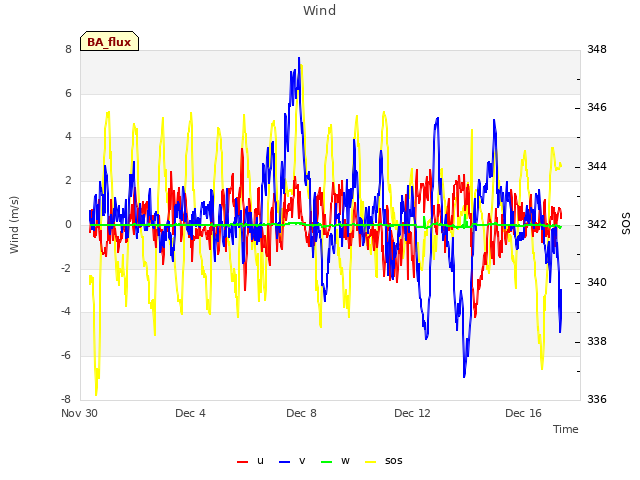Click the right axis tick label 342

(x=597, y=224)
